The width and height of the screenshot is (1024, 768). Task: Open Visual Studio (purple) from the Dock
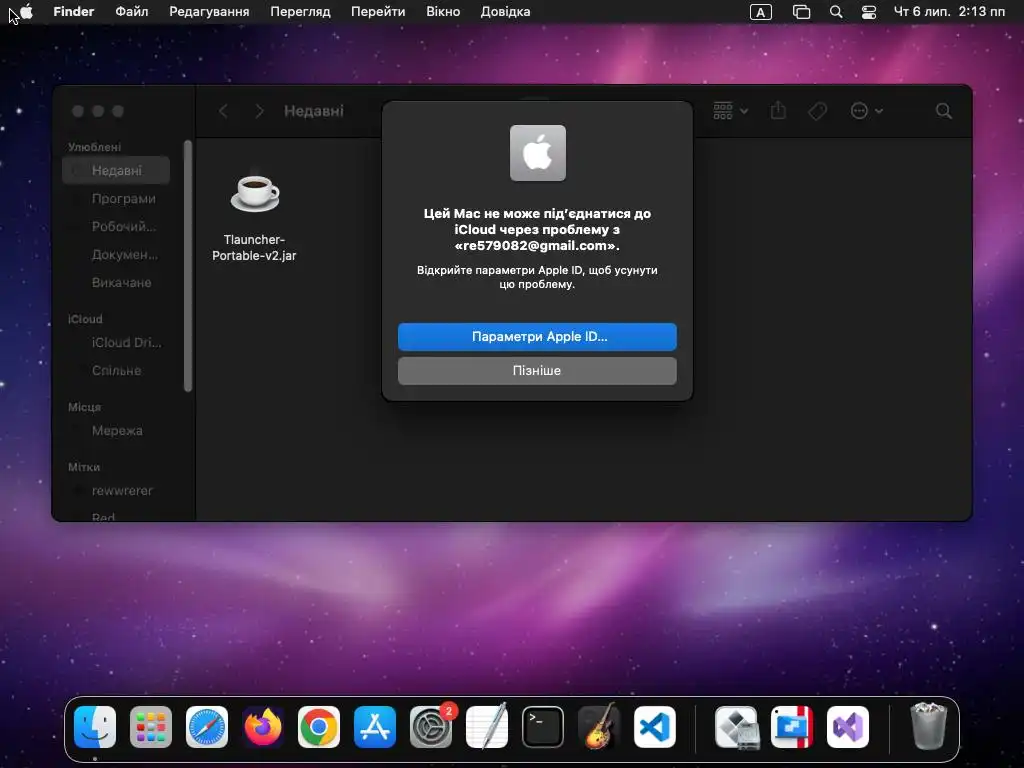pos(848,727)
